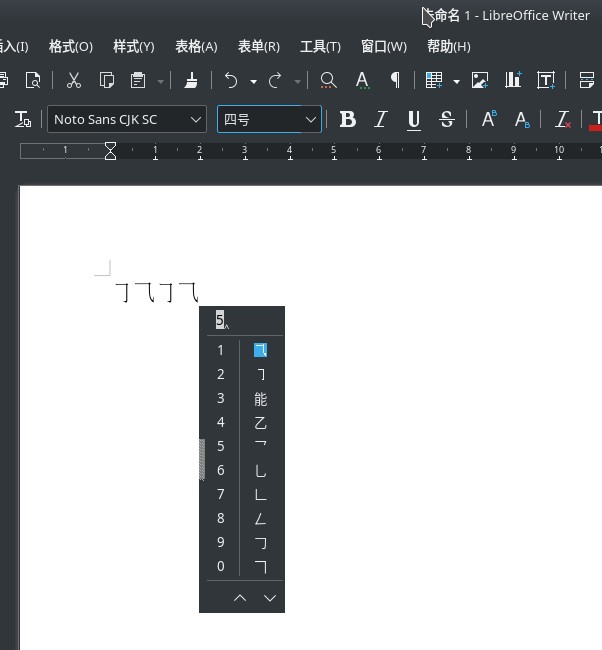This screenshot has height=650, width=602.
Task: Open the Paste options dropdown arrow
Action: point(160,82)
